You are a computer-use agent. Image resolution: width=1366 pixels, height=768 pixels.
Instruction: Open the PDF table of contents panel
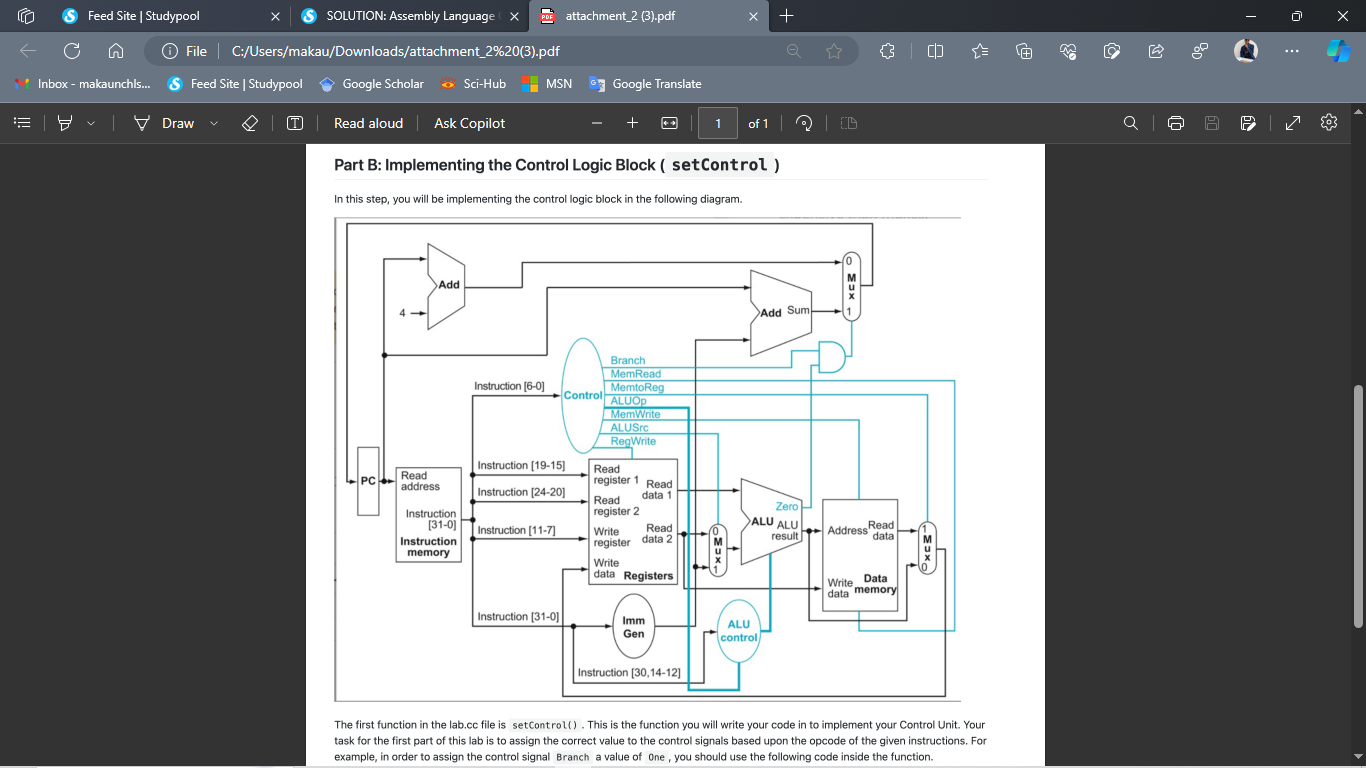click(23, 123)
